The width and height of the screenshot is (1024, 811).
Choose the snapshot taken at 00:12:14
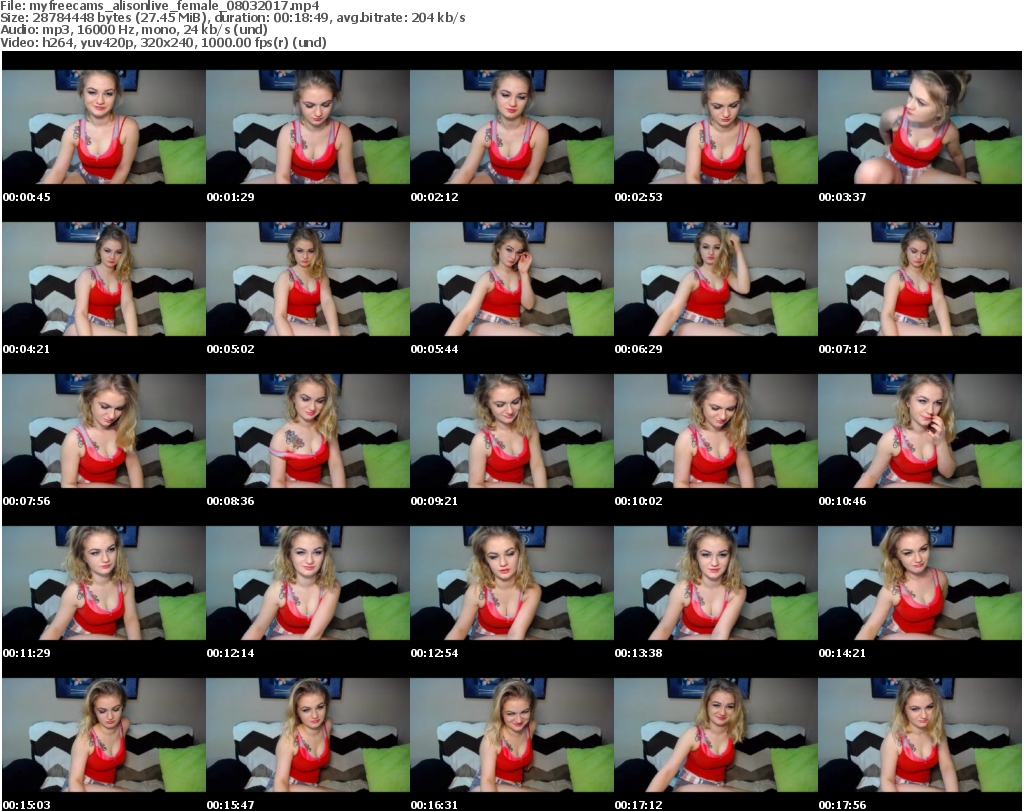[x=308, y=583]
